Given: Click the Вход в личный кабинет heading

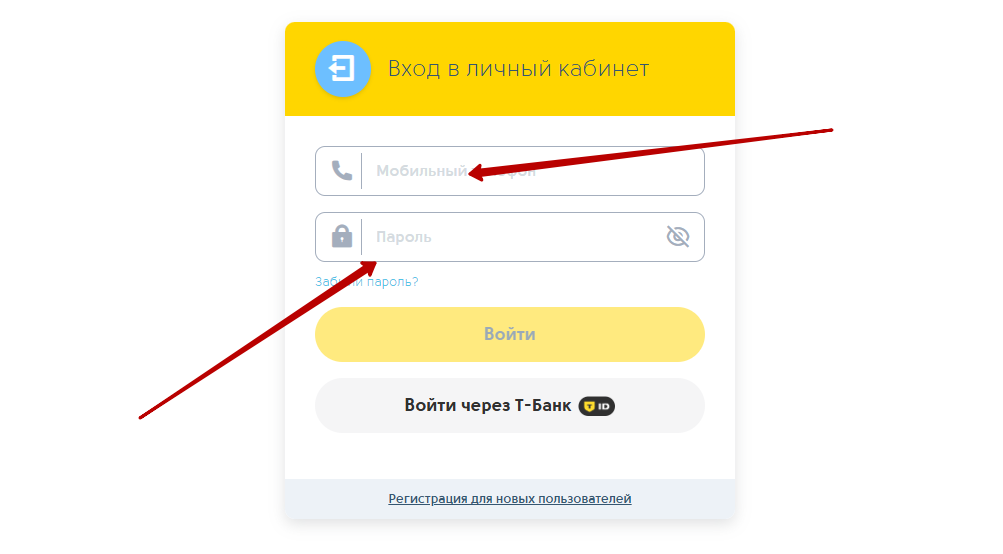Looking at the screenshot, I should pyautogui.click(x=518, y=68).
